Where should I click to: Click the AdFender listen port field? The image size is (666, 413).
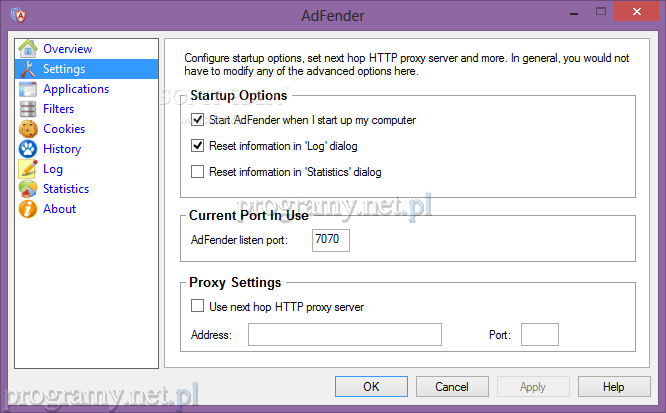331,241
